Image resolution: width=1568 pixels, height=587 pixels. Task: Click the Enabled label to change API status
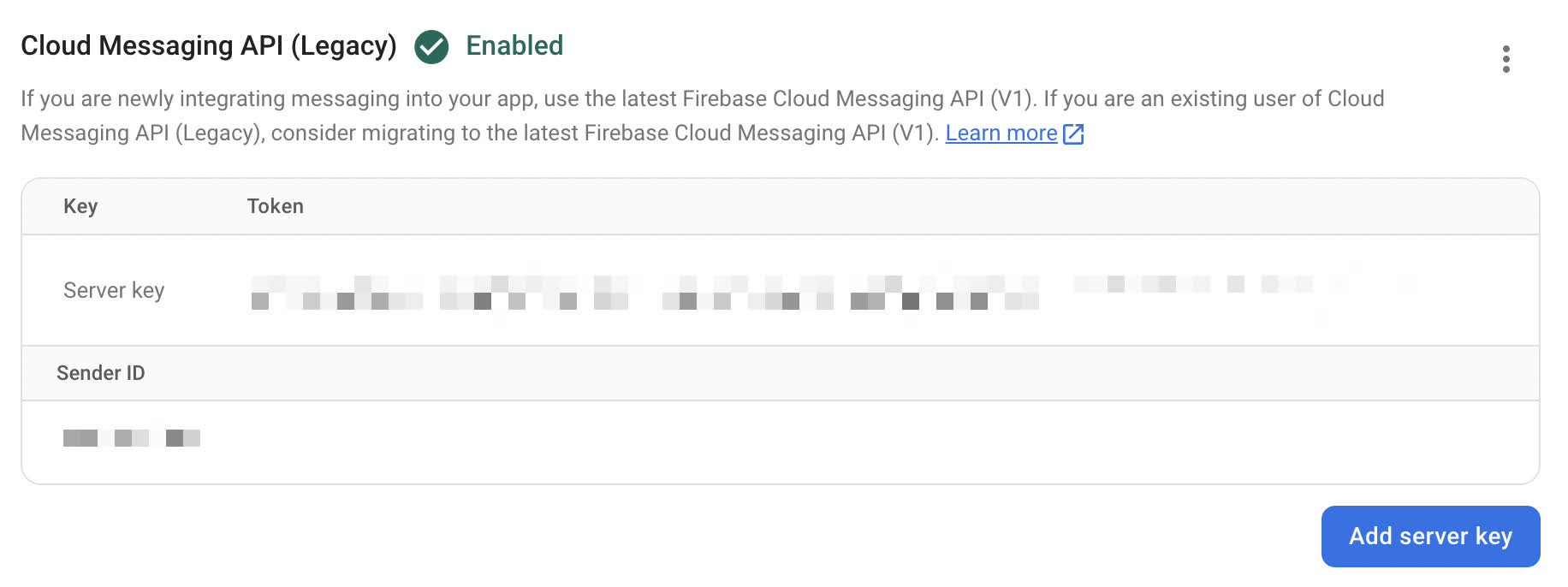pos(514,46)
